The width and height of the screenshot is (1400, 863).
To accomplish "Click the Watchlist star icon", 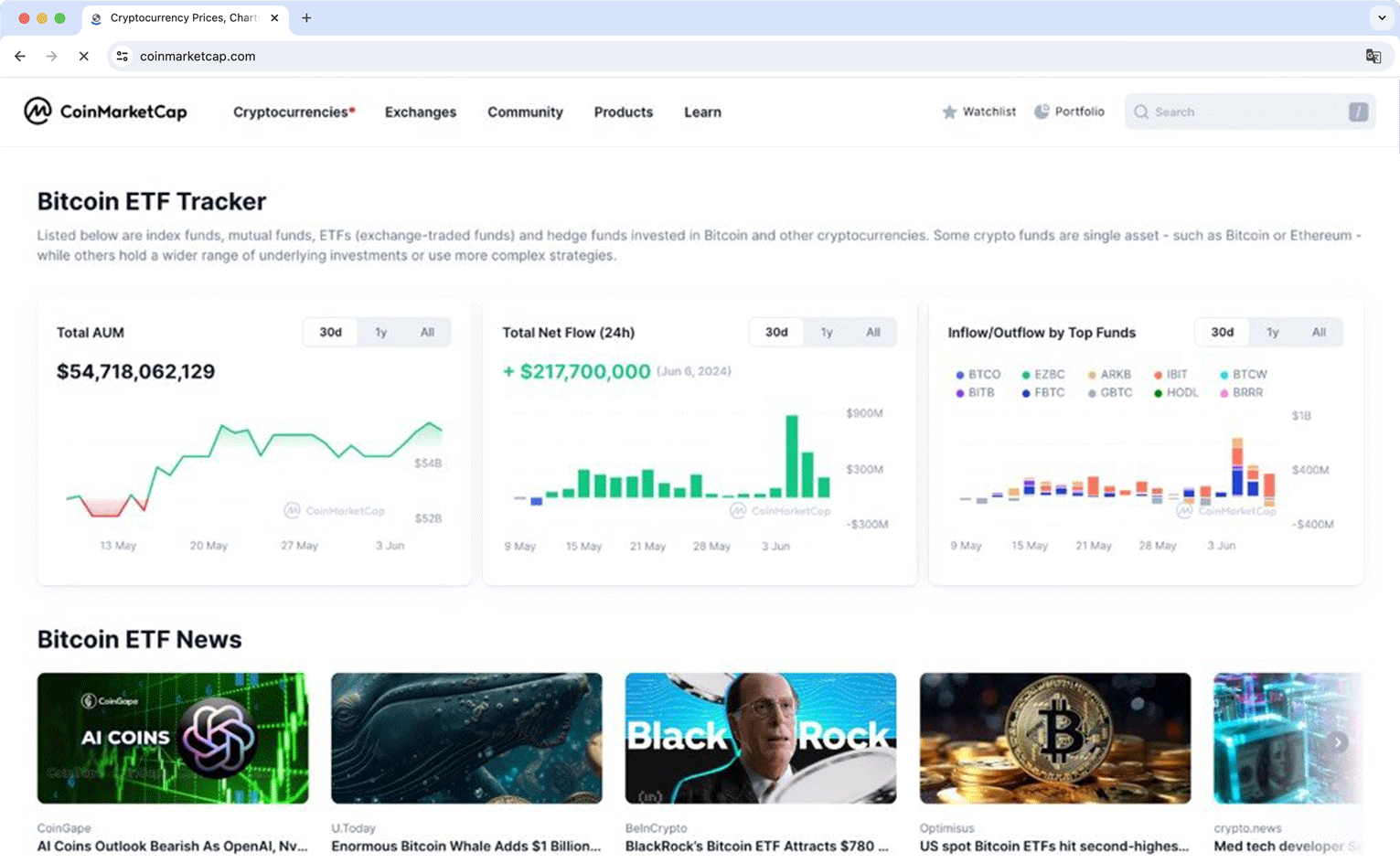I will click(949, 112).
